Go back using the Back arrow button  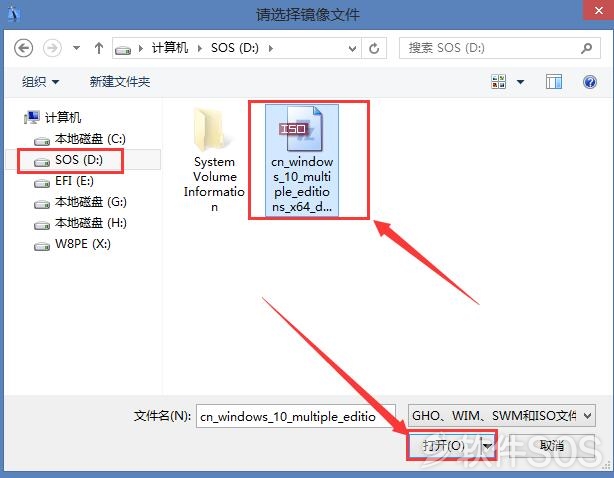(x=23, y=49)
